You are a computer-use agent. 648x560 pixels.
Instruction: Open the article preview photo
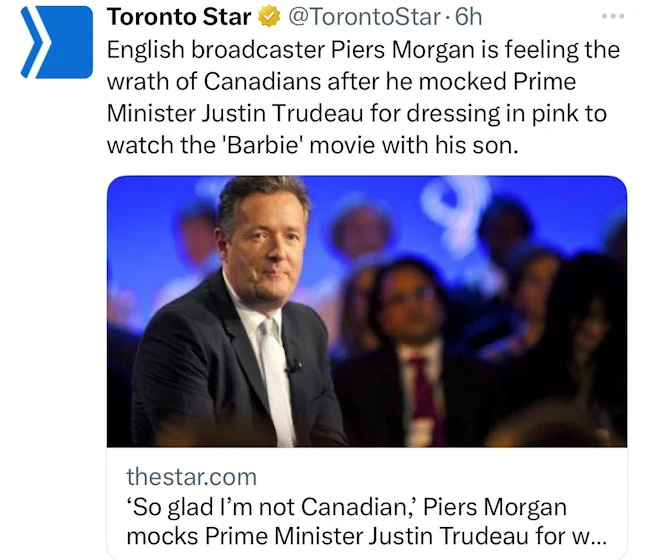[366, 311]
